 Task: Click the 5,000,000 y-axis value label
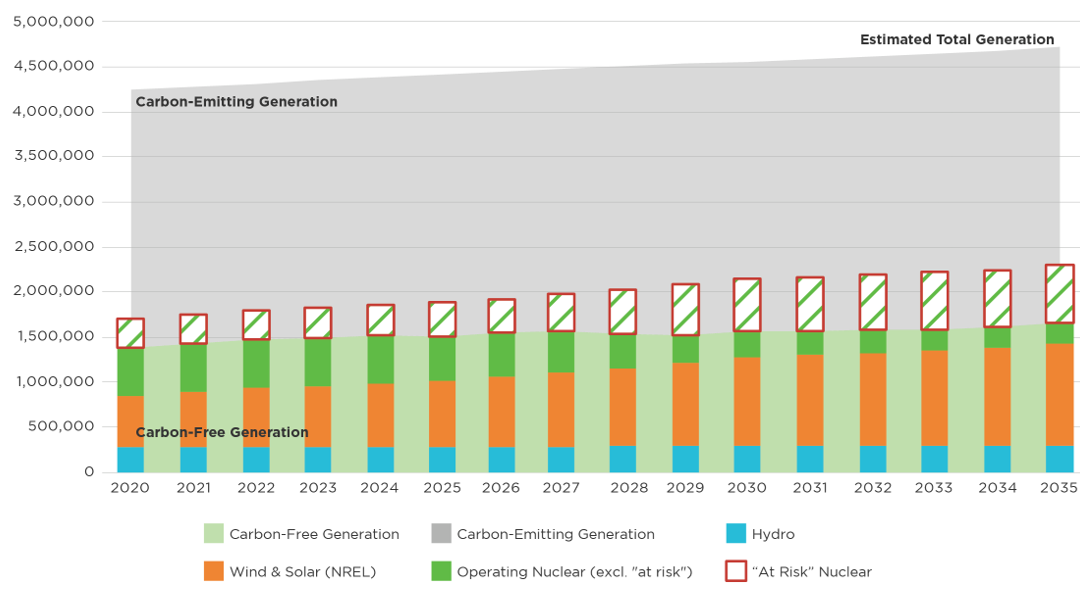click(54, 21)
